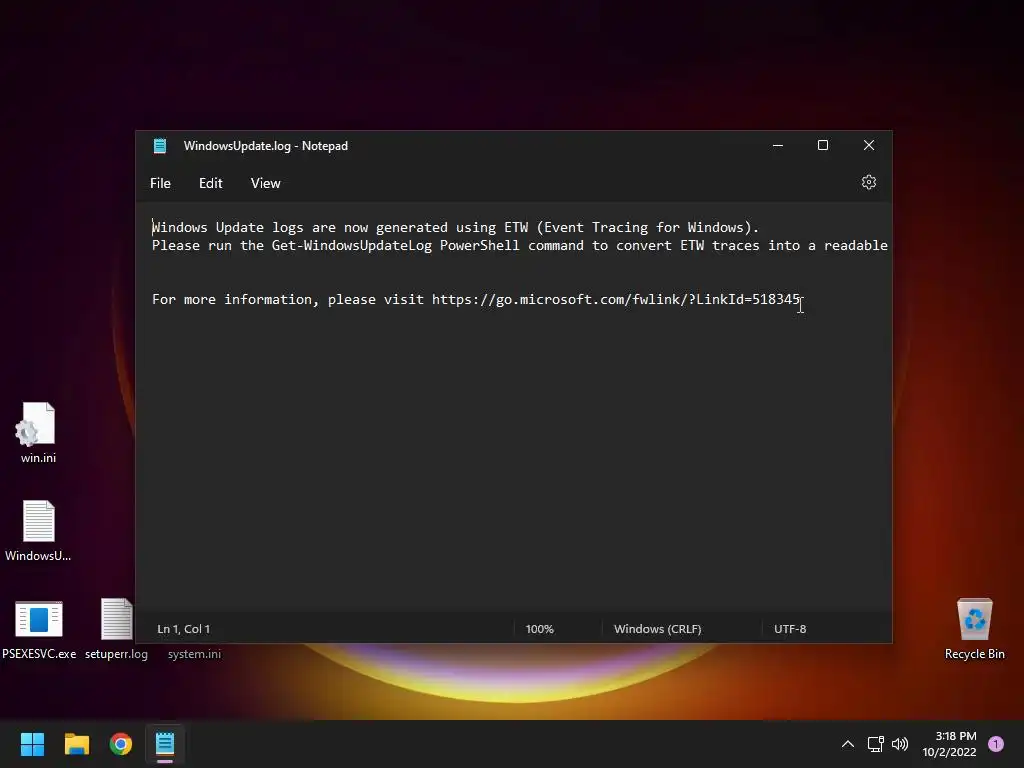Select the Recycle Bin icon
1024x768 pixels.
(974, 630)
